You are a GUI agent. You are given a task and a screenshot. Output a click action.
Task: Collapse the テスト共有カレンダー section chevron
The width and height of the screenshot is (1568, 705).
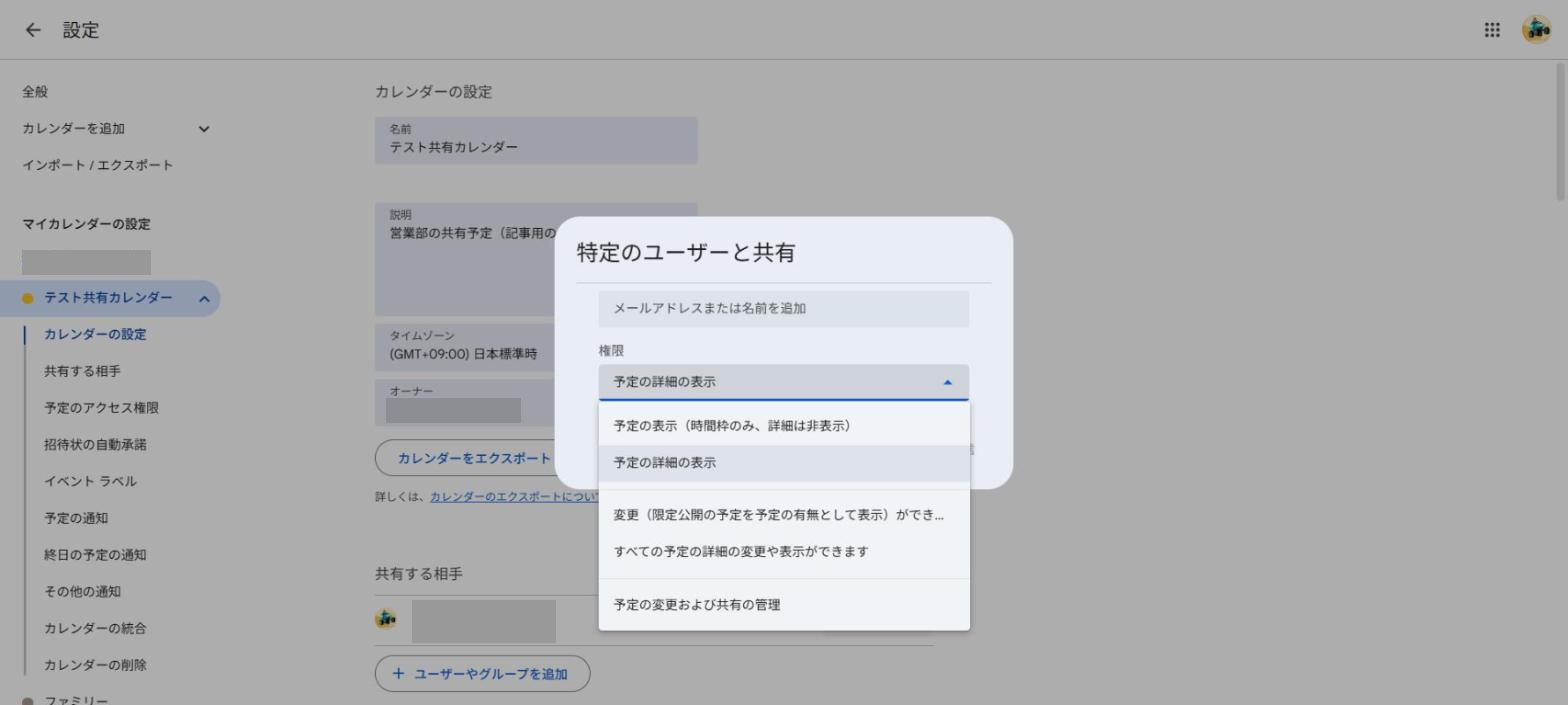point(203,299)
